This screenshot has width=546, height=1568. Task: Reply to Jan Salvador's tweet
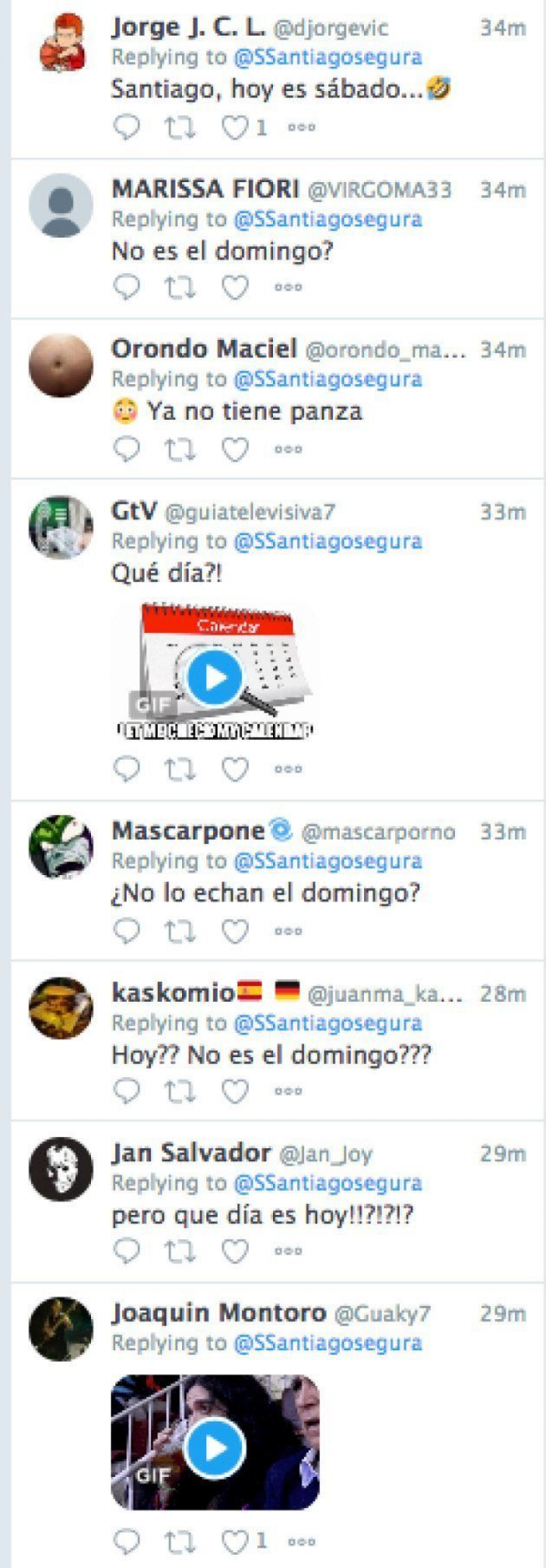(x=127, y=1250)
